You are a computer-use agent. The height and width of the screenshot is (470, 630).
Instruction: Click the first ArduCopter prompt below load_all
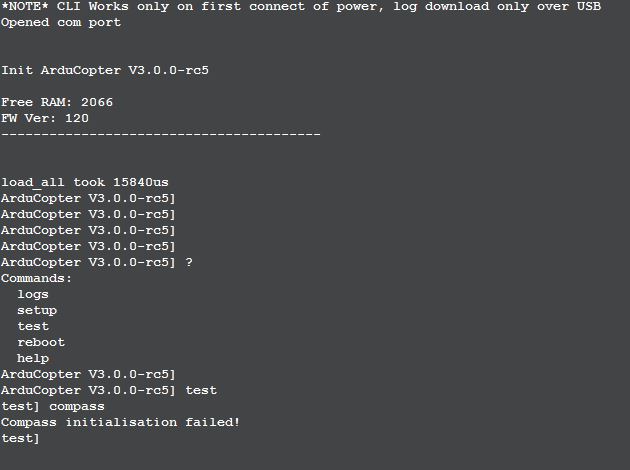point(88,198)
